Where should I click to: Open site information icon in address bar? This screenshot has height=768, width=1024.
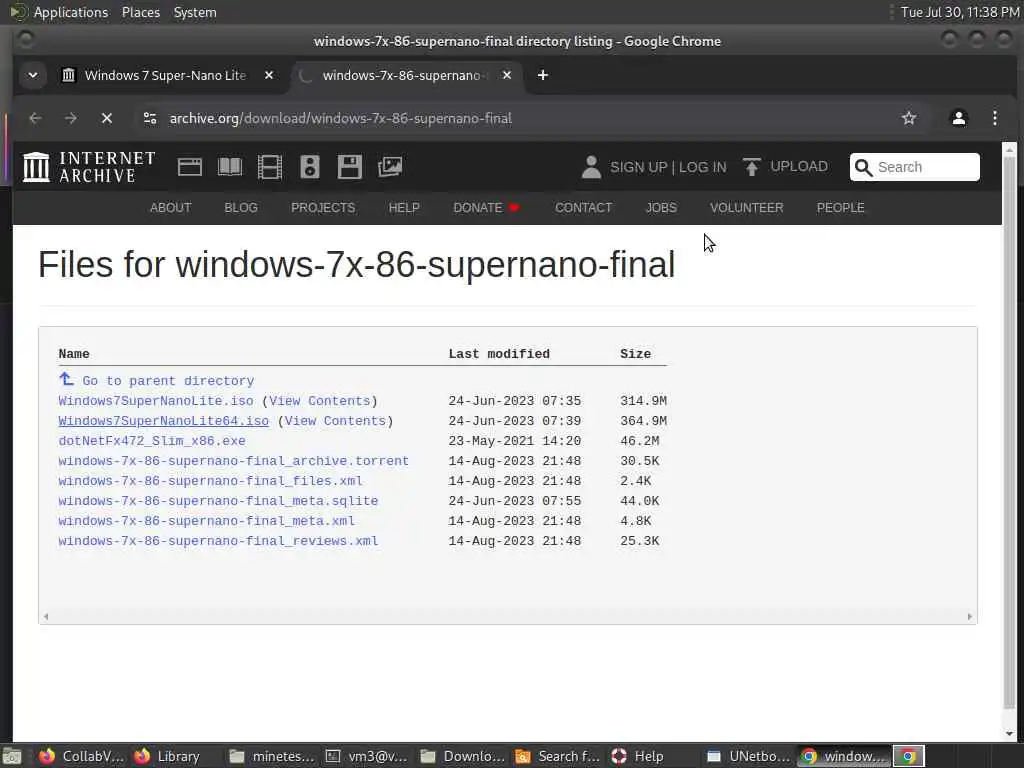(x=150, y=118)
